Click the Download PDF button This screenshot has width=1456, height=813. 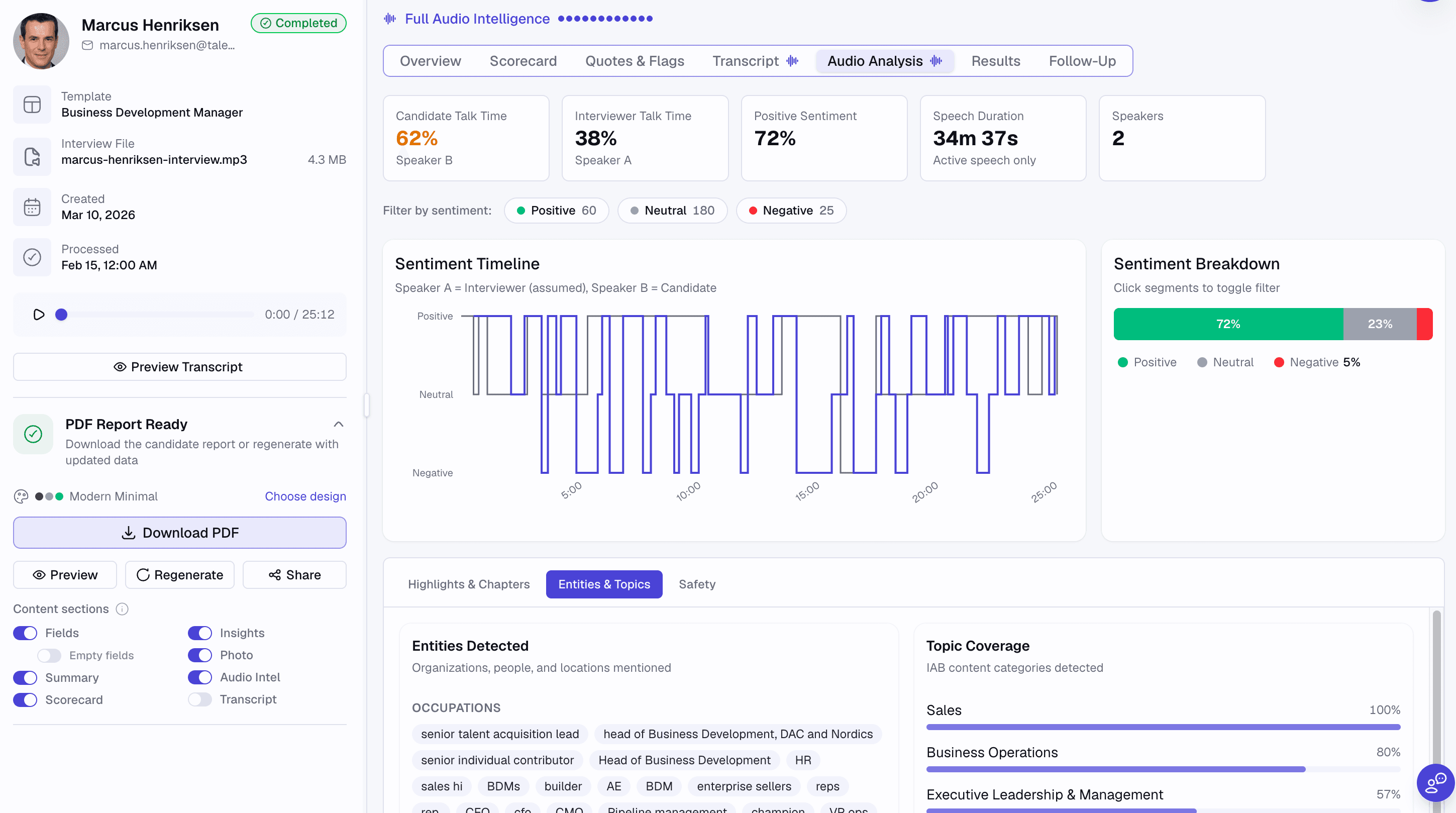click(179, 532)
